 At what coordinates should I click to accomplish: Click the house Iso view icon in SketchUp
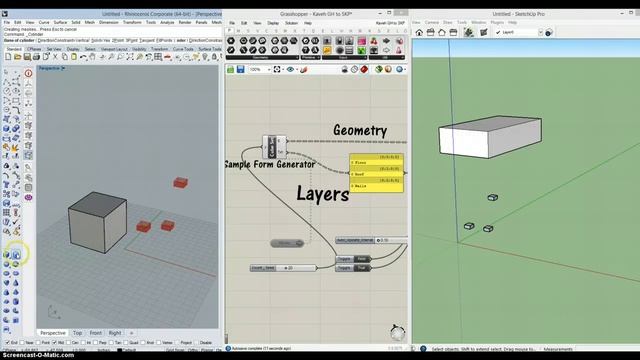pos(419,32)
